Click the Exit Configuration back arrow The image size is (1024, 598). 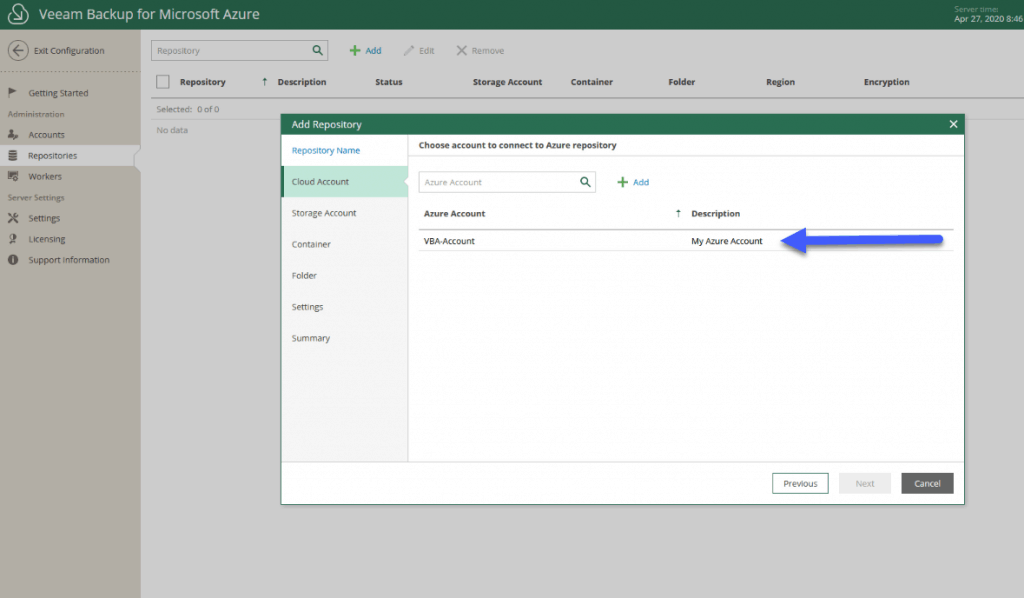click(x=18, y=50)
